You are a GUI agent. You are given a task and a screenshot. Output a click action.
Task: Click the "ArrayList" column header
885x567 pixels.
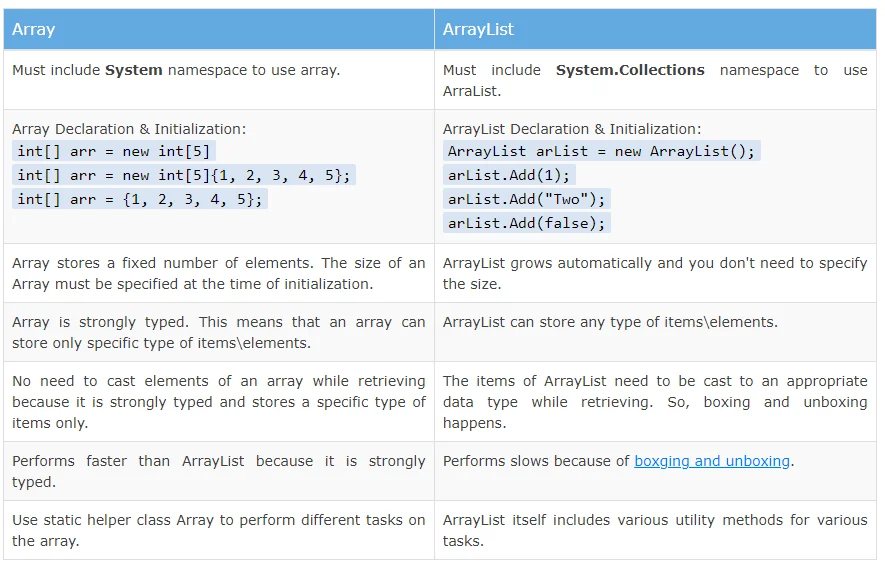coord(478,30)
